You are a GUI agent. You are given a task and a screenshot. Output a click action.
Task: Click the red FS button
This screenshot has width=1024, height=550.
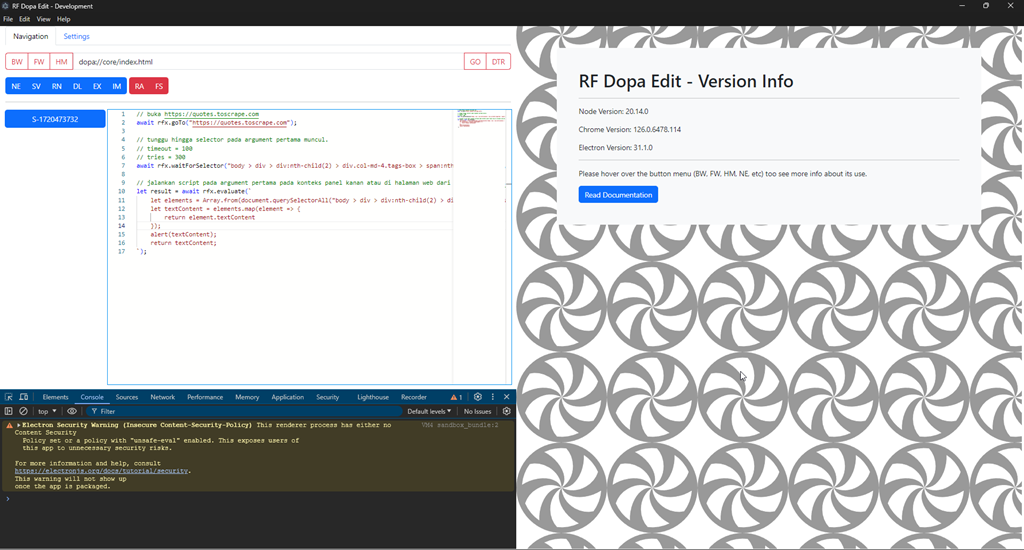pos(159,86)
